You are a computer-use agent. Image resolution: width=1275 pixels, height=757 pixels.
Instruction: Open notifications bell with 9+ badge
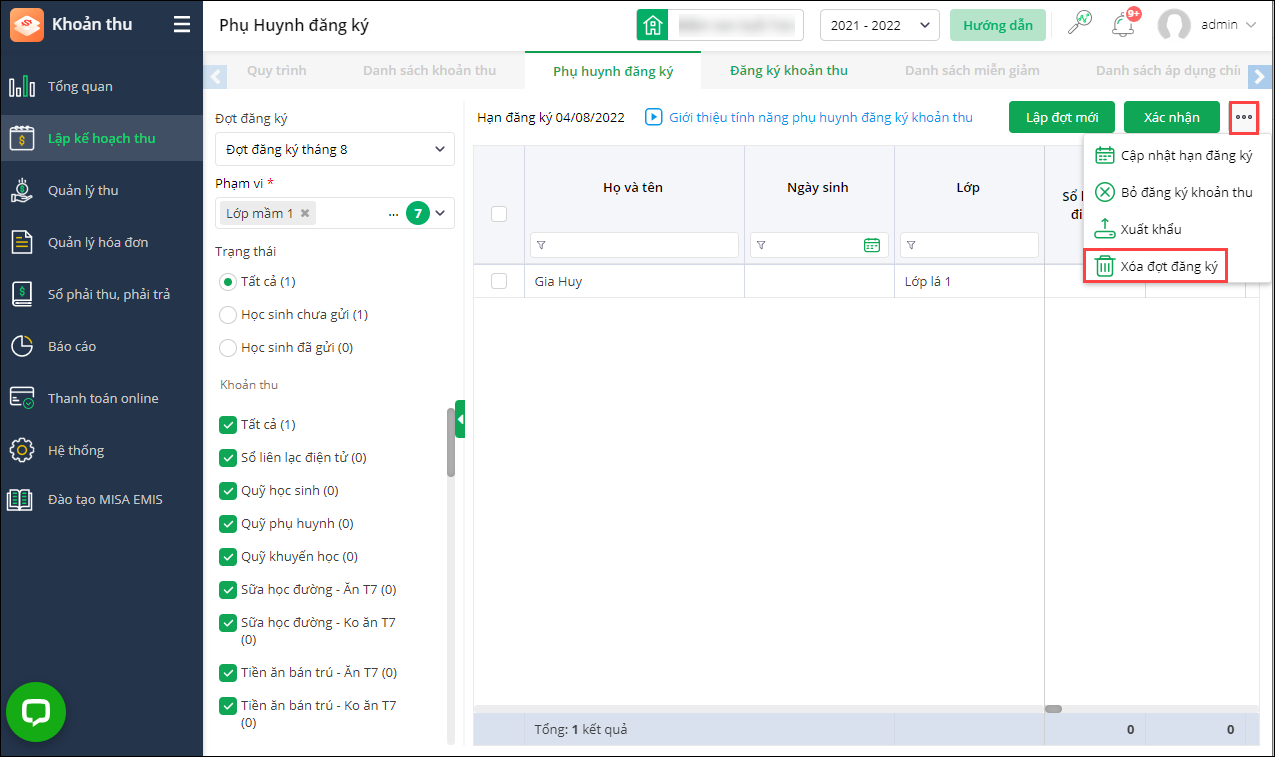(1124, 24)
